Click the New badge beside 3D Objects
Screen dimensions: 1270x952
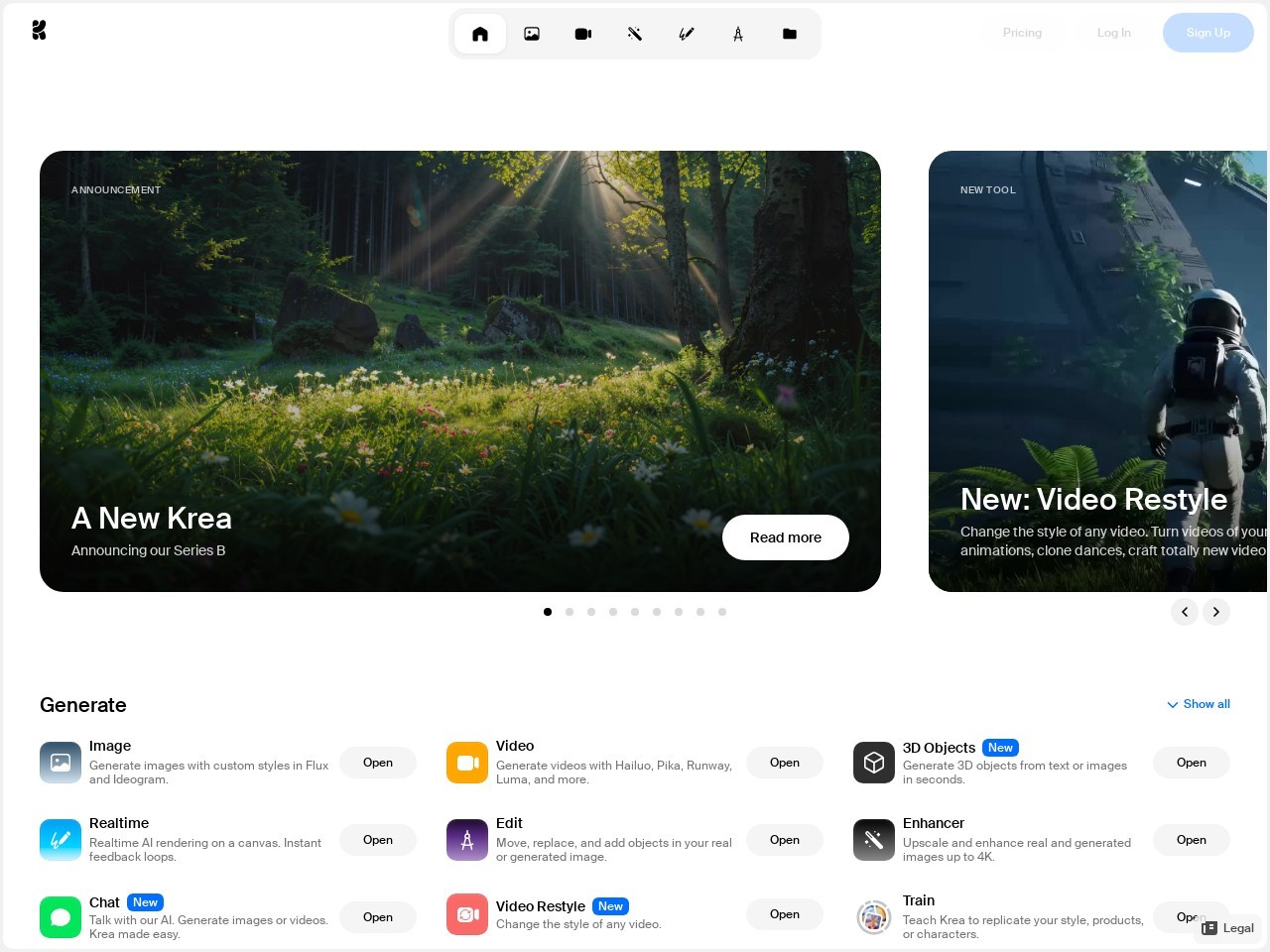(x=1000, y=748)
